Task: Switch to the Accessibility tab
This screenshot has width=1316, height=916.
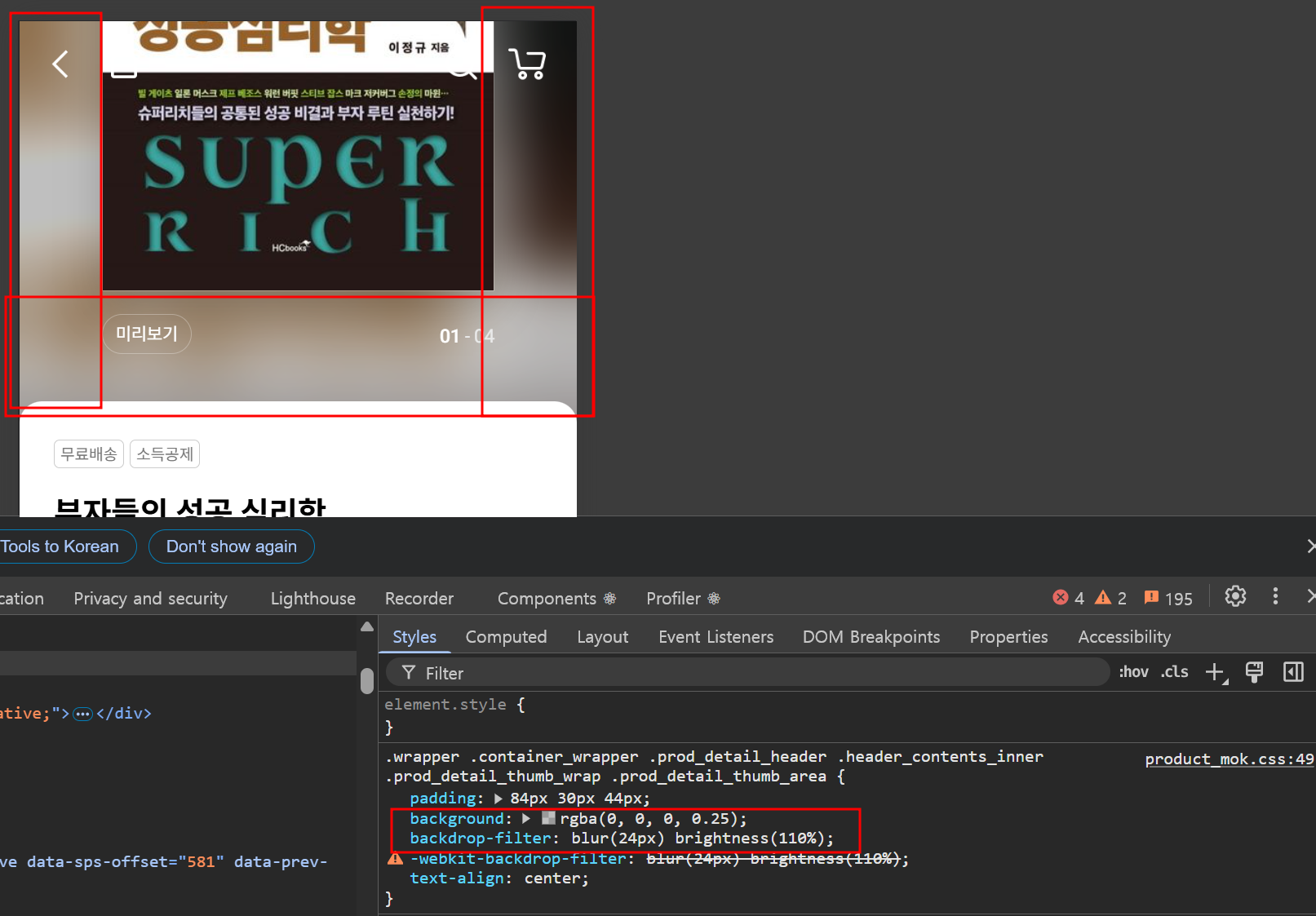Action: pos(1124,637)
